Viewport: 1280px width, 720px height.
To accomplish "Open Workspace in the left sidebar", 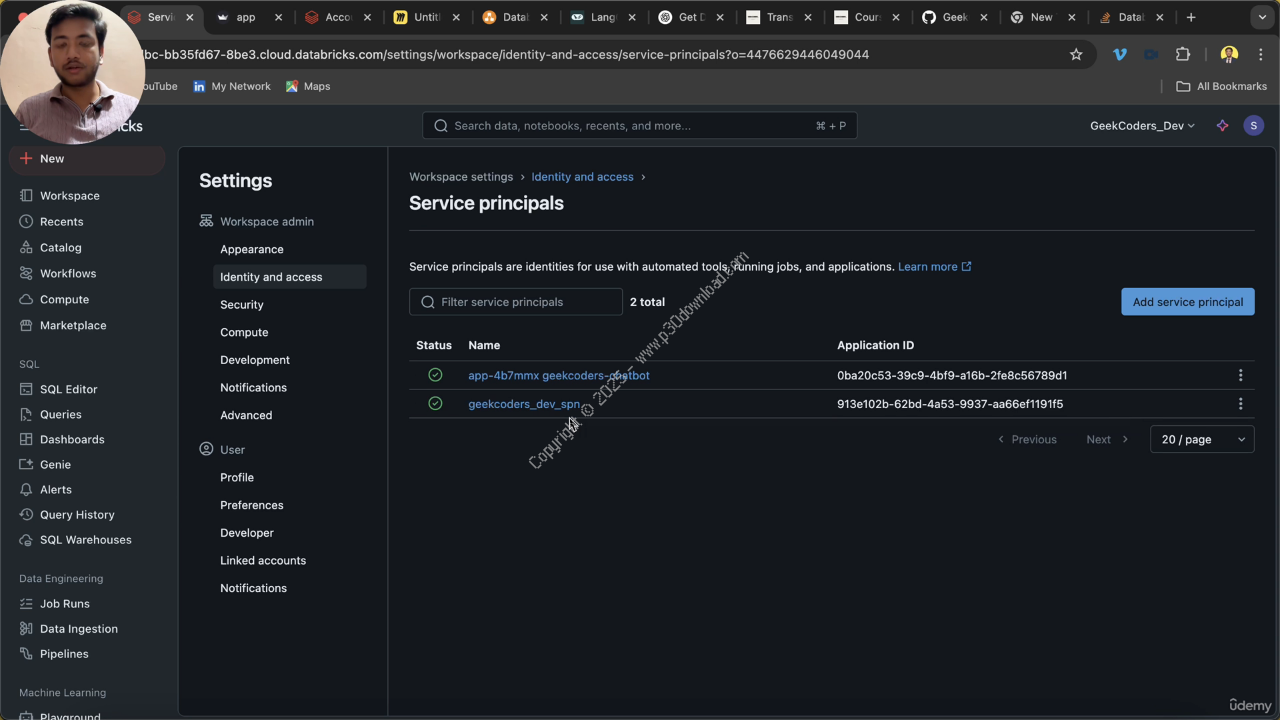I will point(69,196).
